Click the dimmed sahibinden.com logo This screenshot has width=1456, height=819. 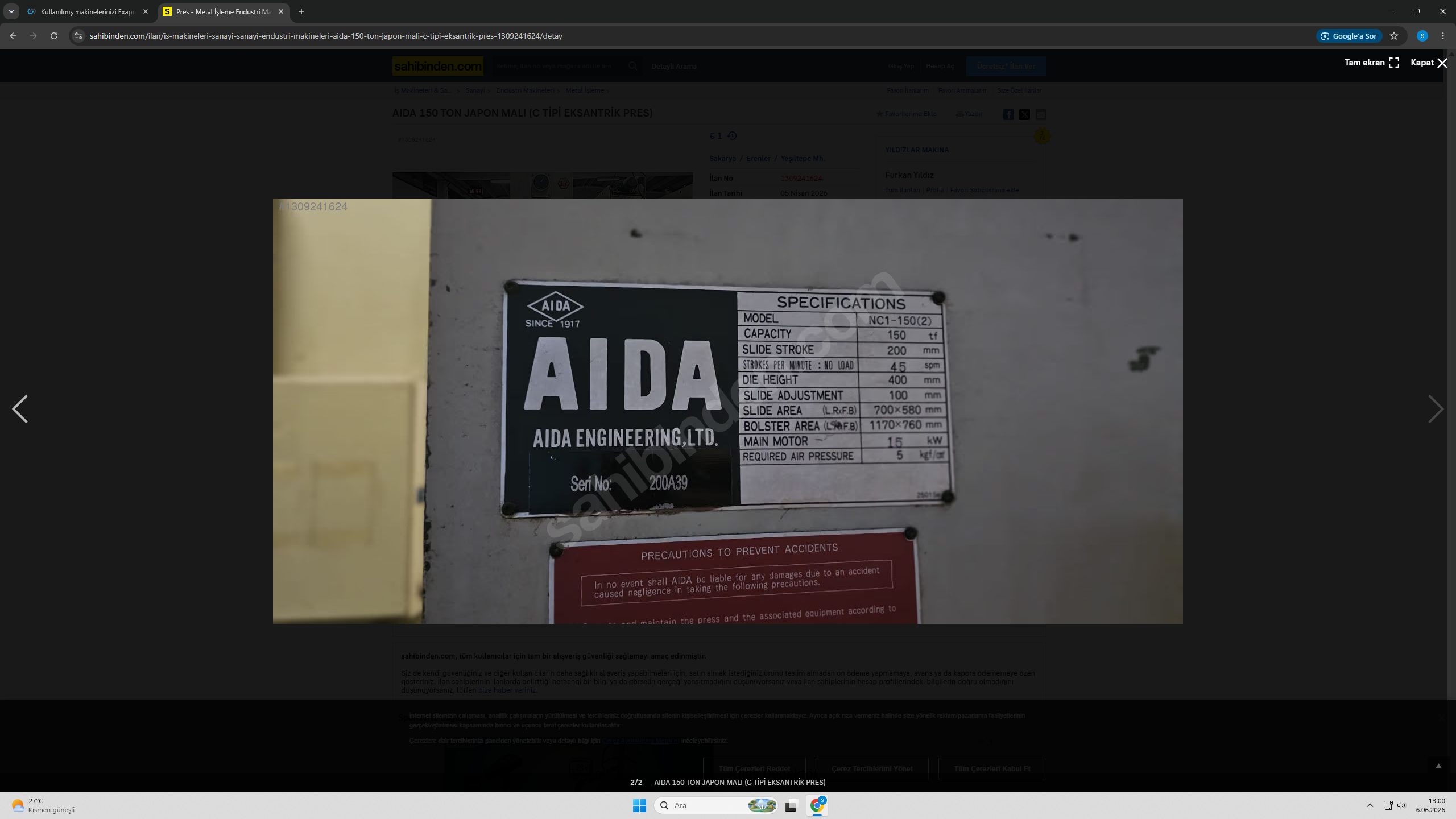pos(438,66)
